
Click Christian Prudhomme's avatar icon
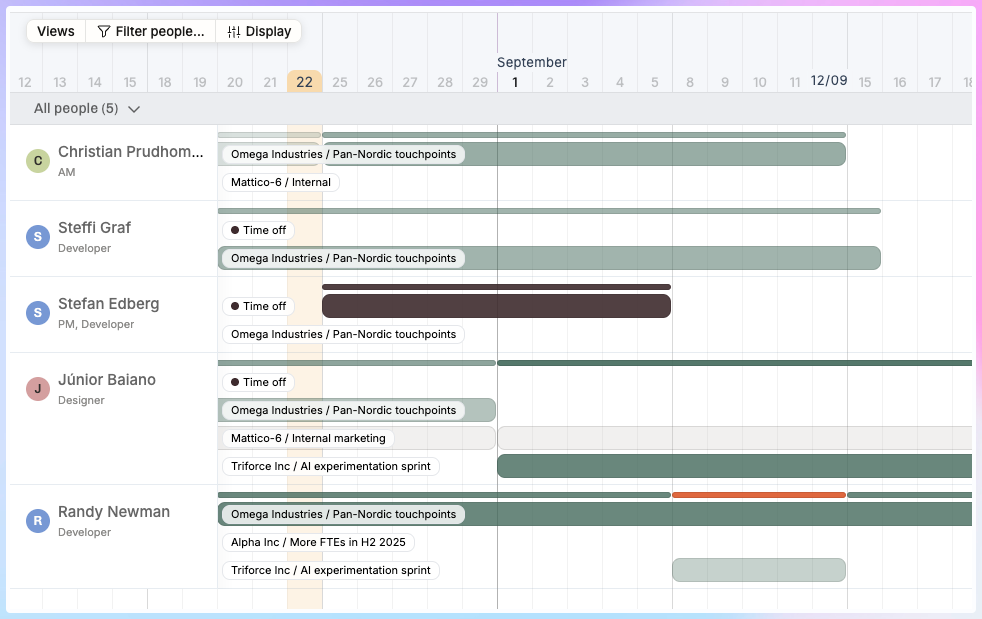tap(37, 161)
